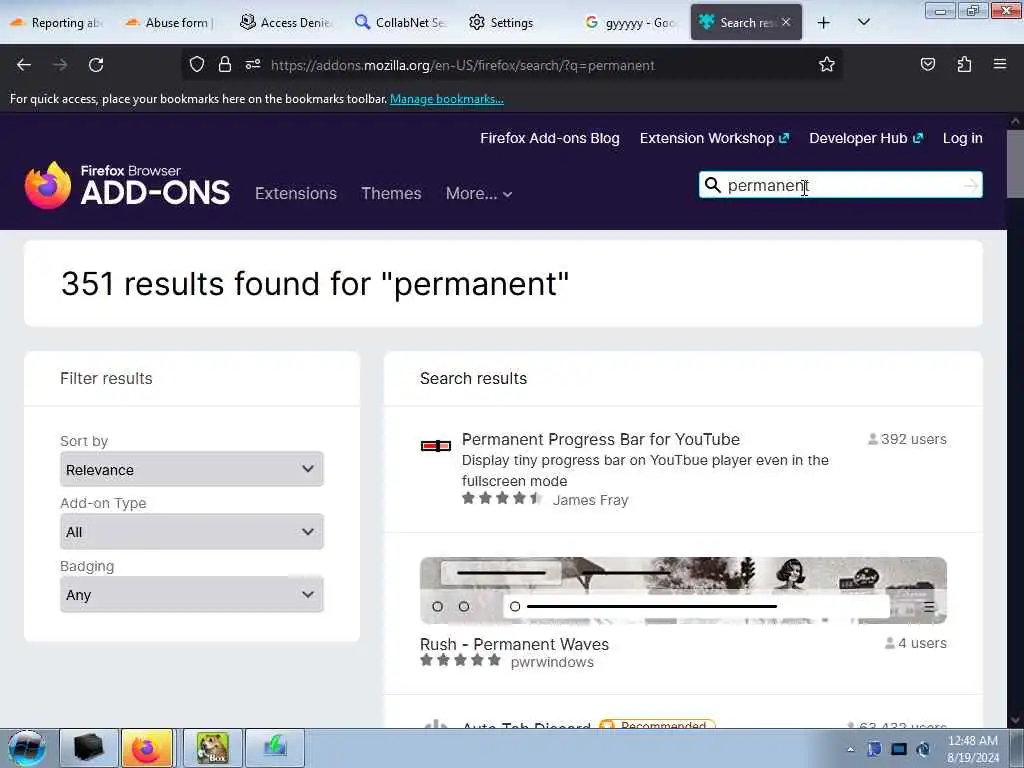1024x768 pixels.
Task: Click the Firefox Browser Add-ons logo
Action: [x=127, y=185]
